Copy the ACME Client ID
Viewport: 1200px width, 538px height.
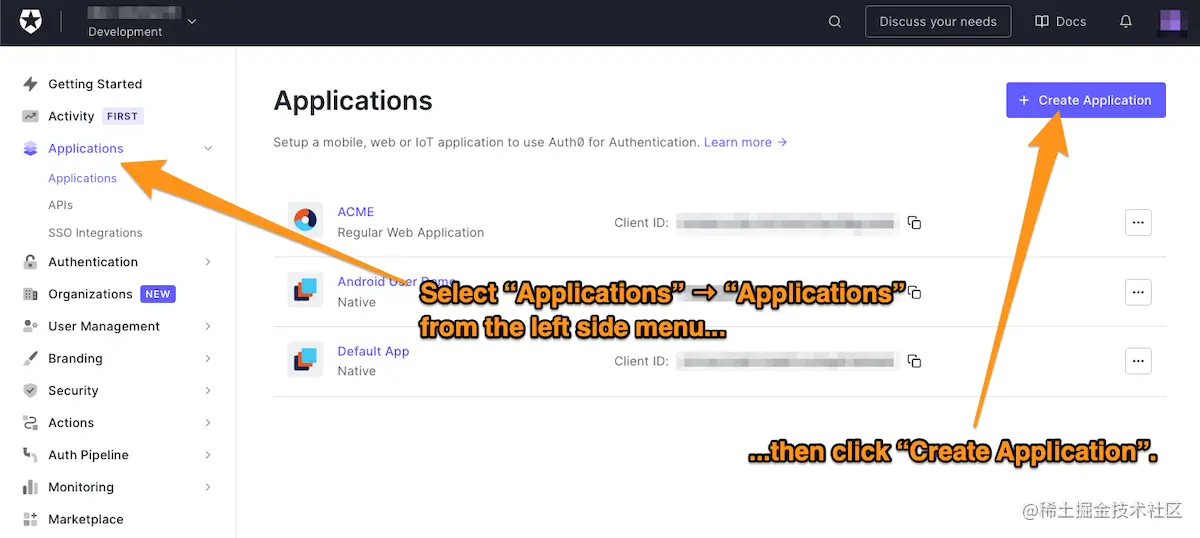pyautogui.click(x=914, y=222)
